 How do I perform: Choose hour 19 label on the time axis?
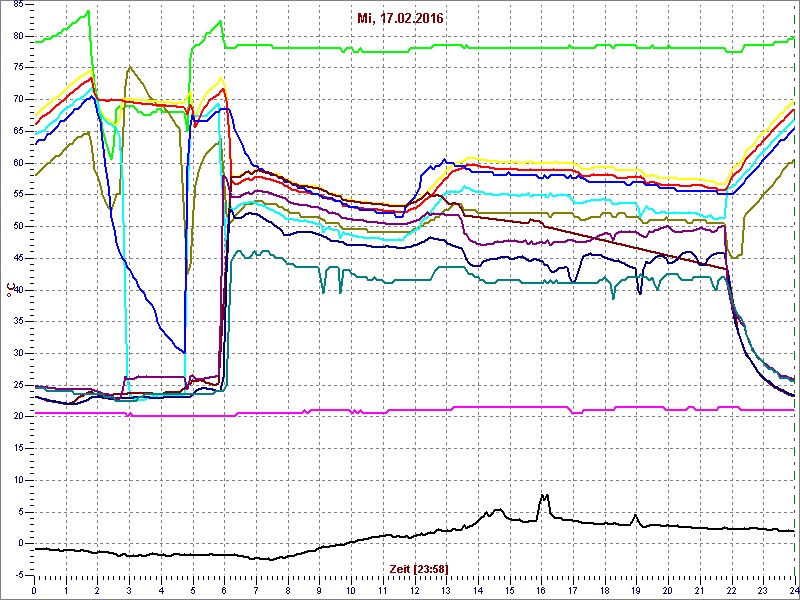click(x=636, y=589)
